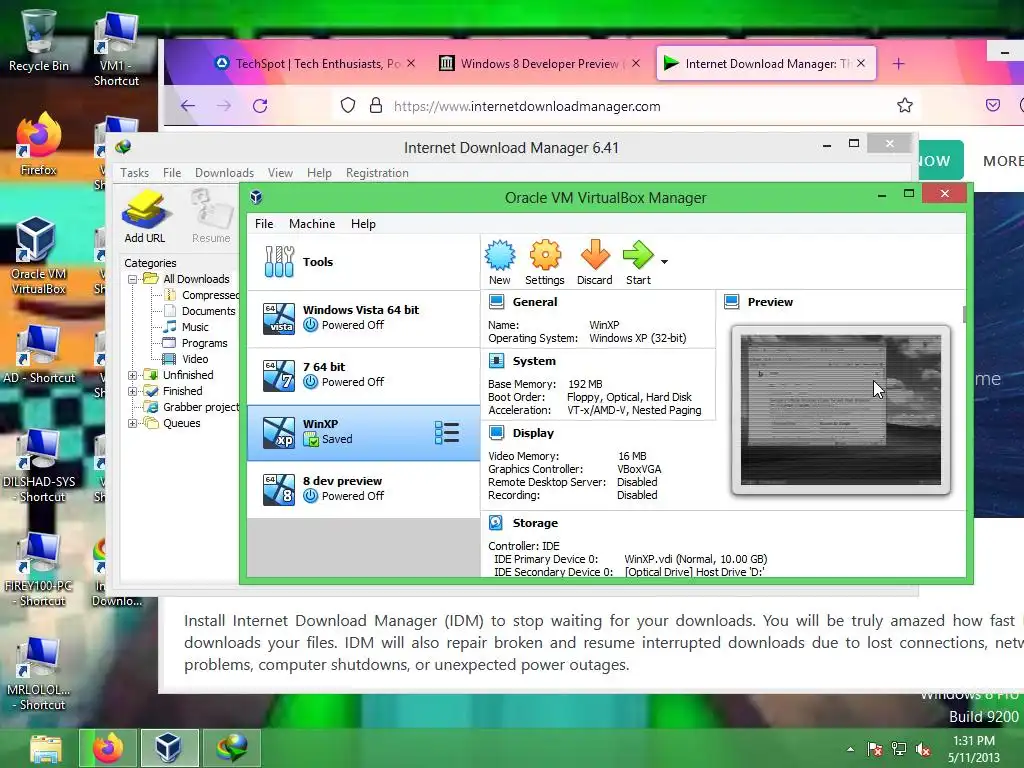The image size is (1024, 768).
Task: Click the Pocket save icon in Firefox
Action: [x=993, y=105]
